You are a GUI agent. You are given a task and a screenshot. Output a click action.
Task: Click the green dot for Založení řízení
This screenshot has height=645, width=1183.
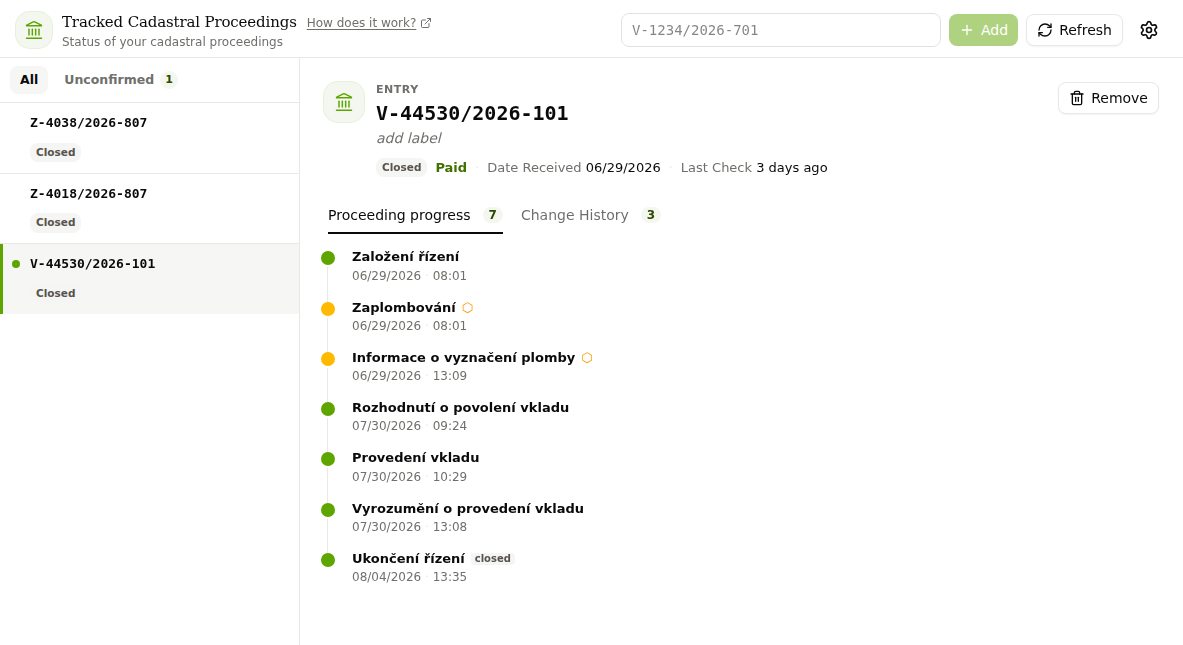pyautogui.click(x=328, y=258)
